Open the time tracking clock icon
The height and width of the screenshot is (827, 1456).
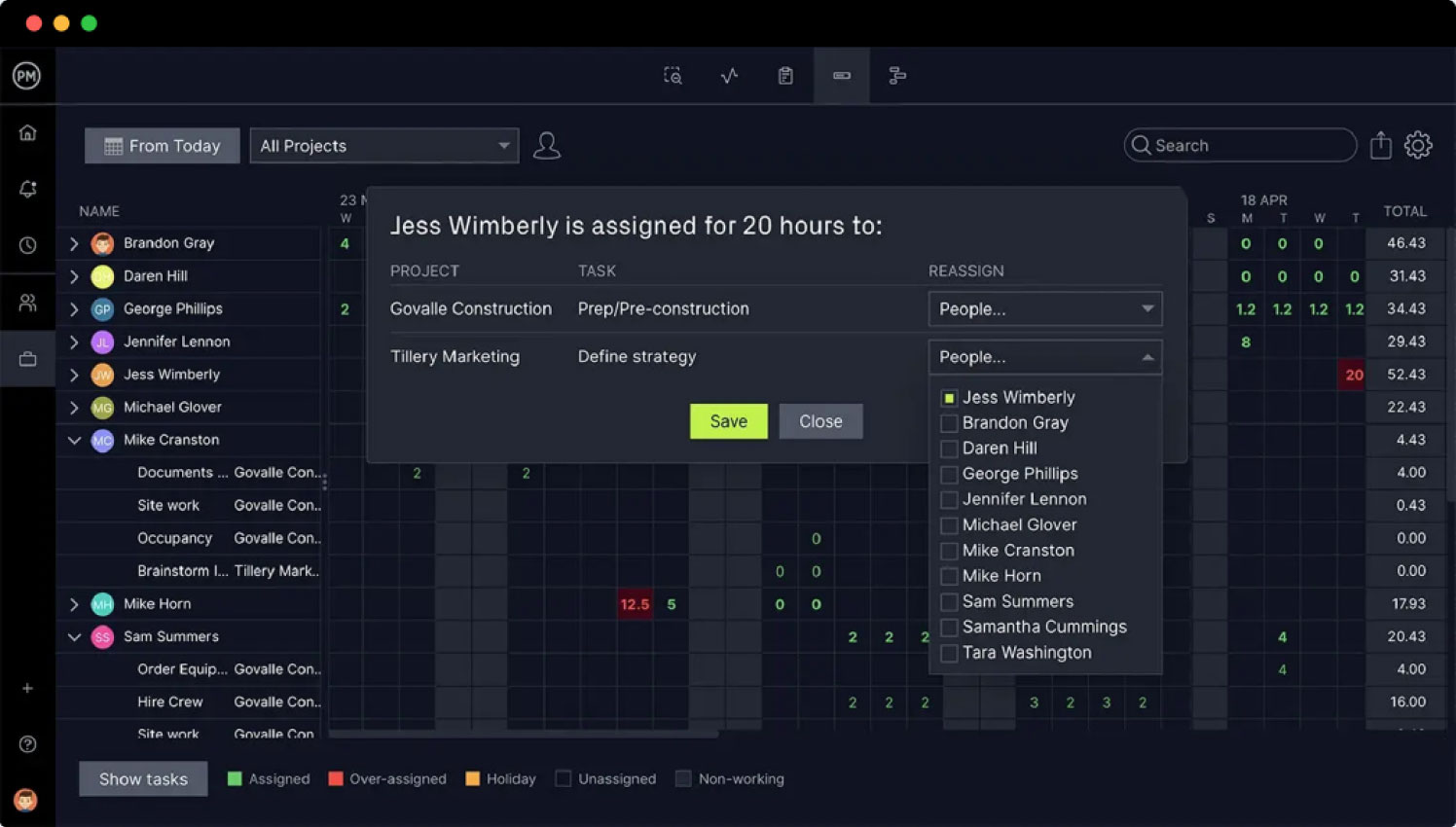click(x=28, y=245)
